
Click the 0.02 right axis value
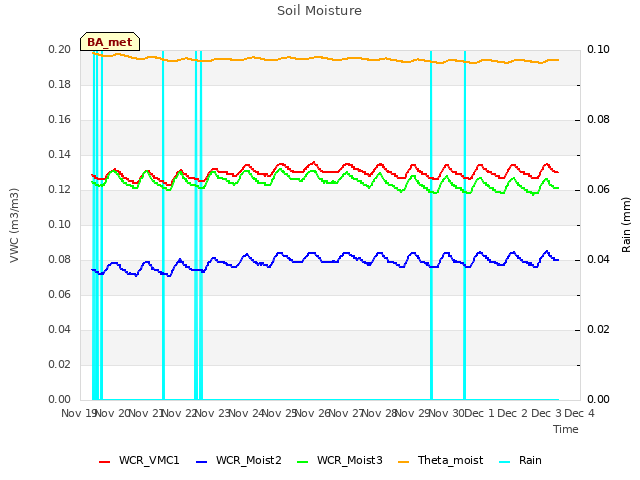(x=598, y=330)
